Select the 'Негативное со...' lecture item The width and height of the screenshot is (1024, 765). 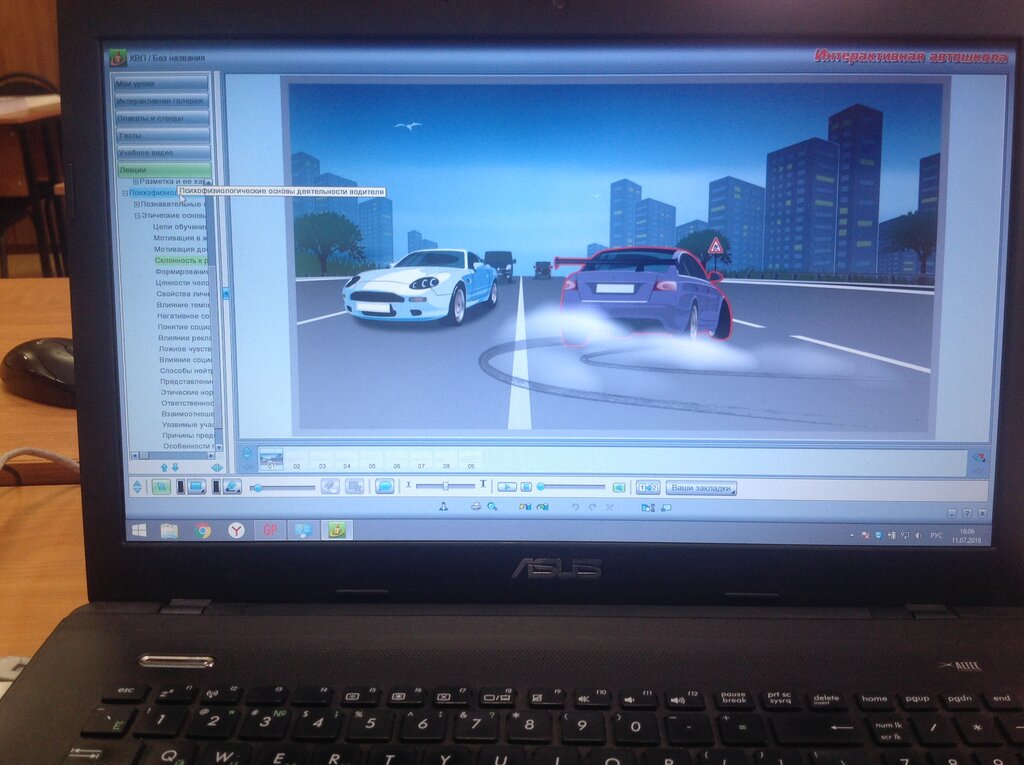point(184,316)
